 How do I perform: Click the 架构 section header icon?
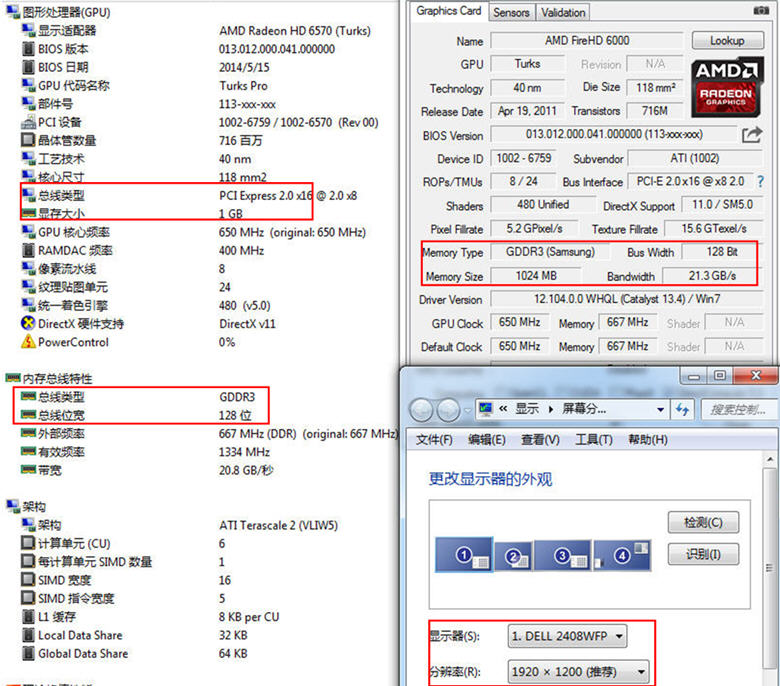[13, 506]
